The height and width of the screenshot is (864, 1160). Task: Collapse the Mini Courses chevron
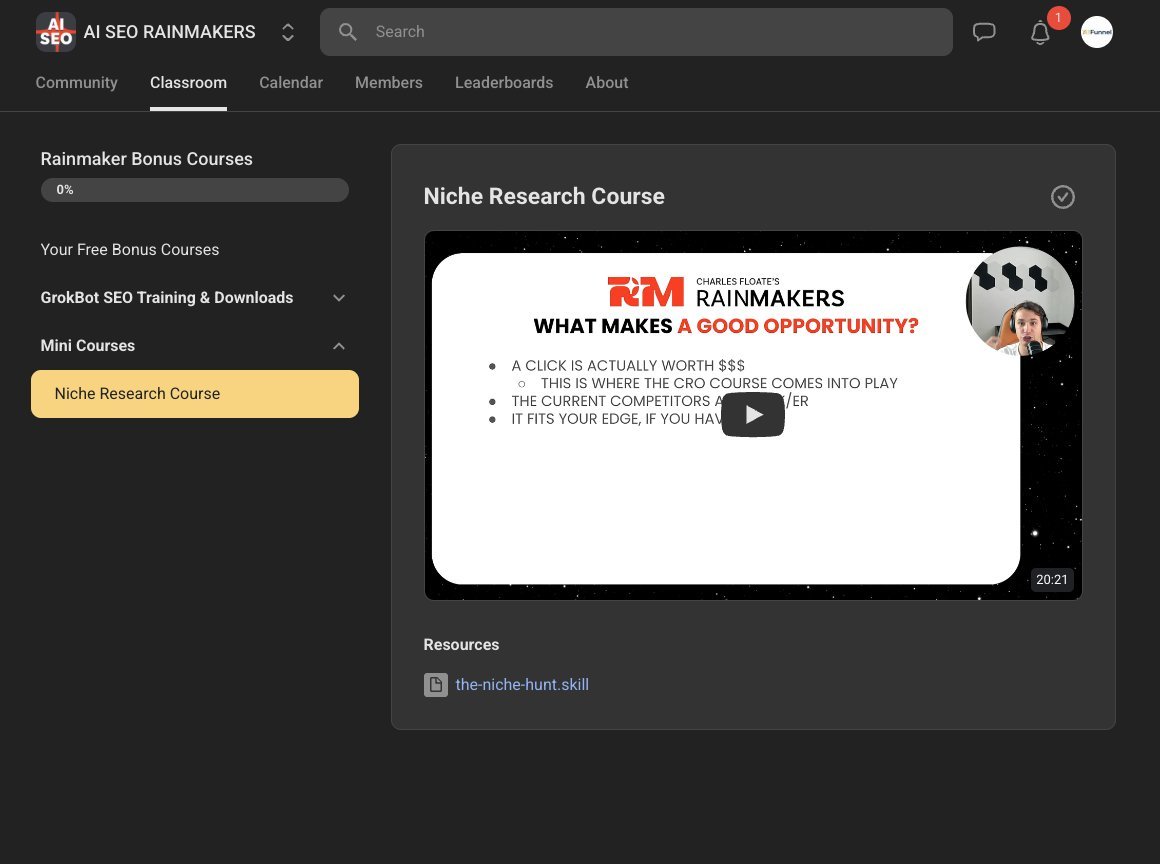[339, 346]
